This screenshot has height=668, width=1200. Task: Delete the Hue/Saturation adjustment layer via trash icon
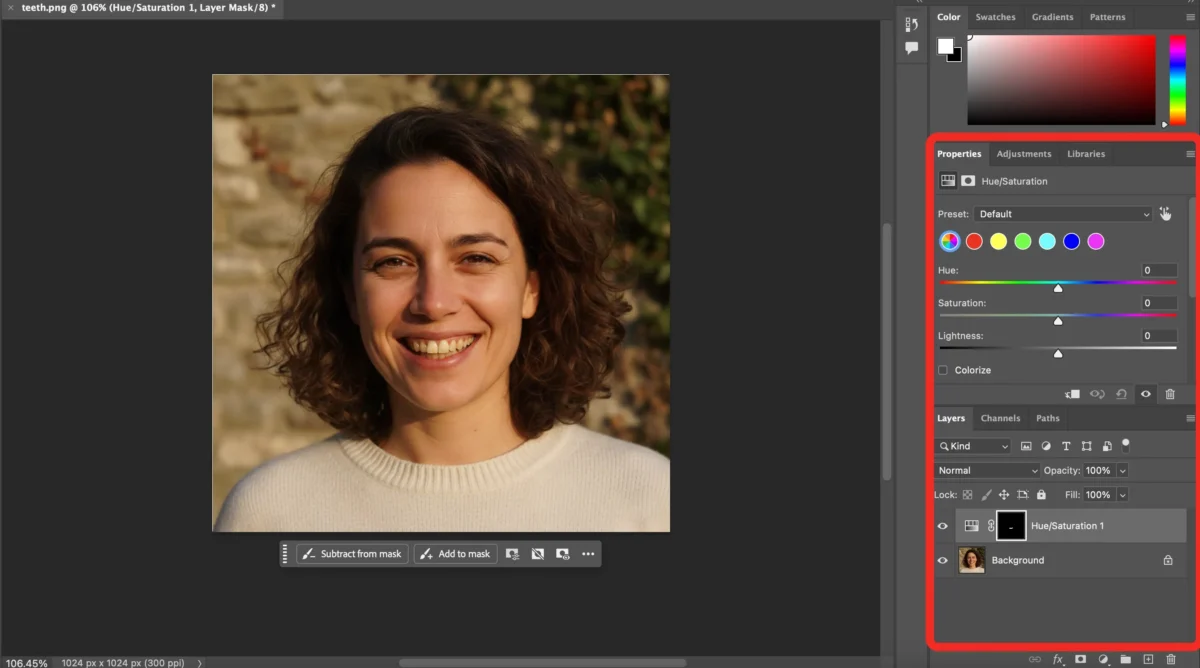tap(1170, 394)
